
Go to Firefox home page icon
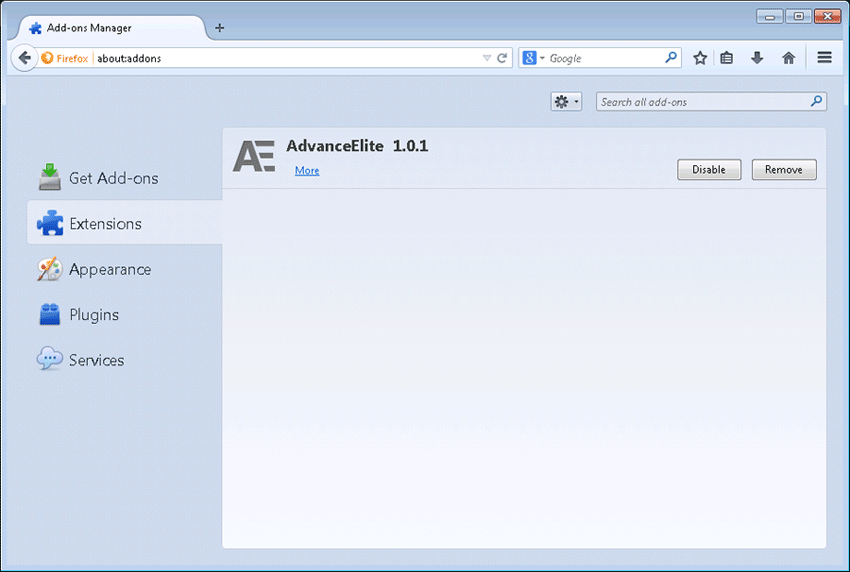click(788, 58)
